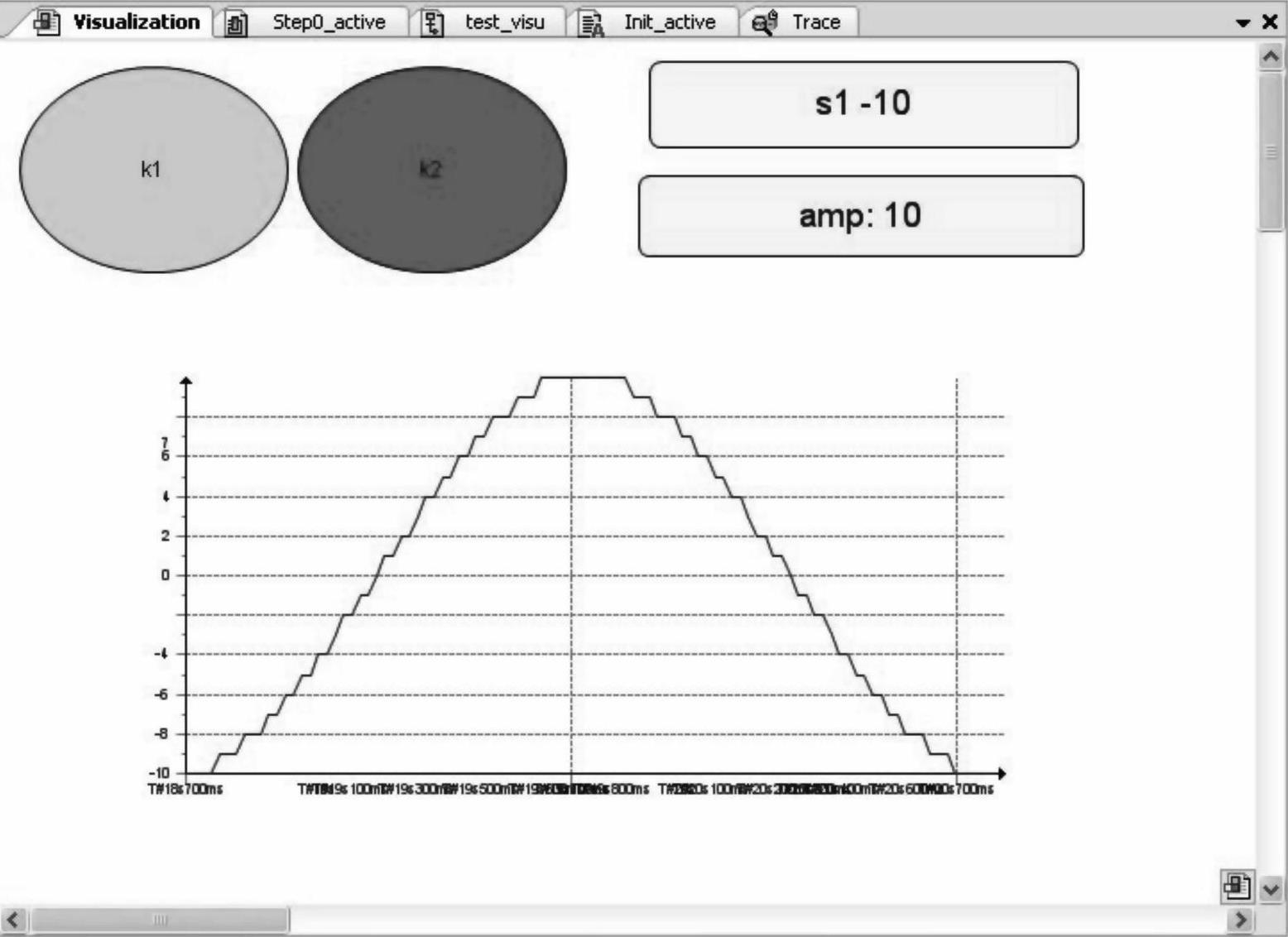Click the Step0_active tab icon
This screenshot has width=1288, height=937.
236,23
